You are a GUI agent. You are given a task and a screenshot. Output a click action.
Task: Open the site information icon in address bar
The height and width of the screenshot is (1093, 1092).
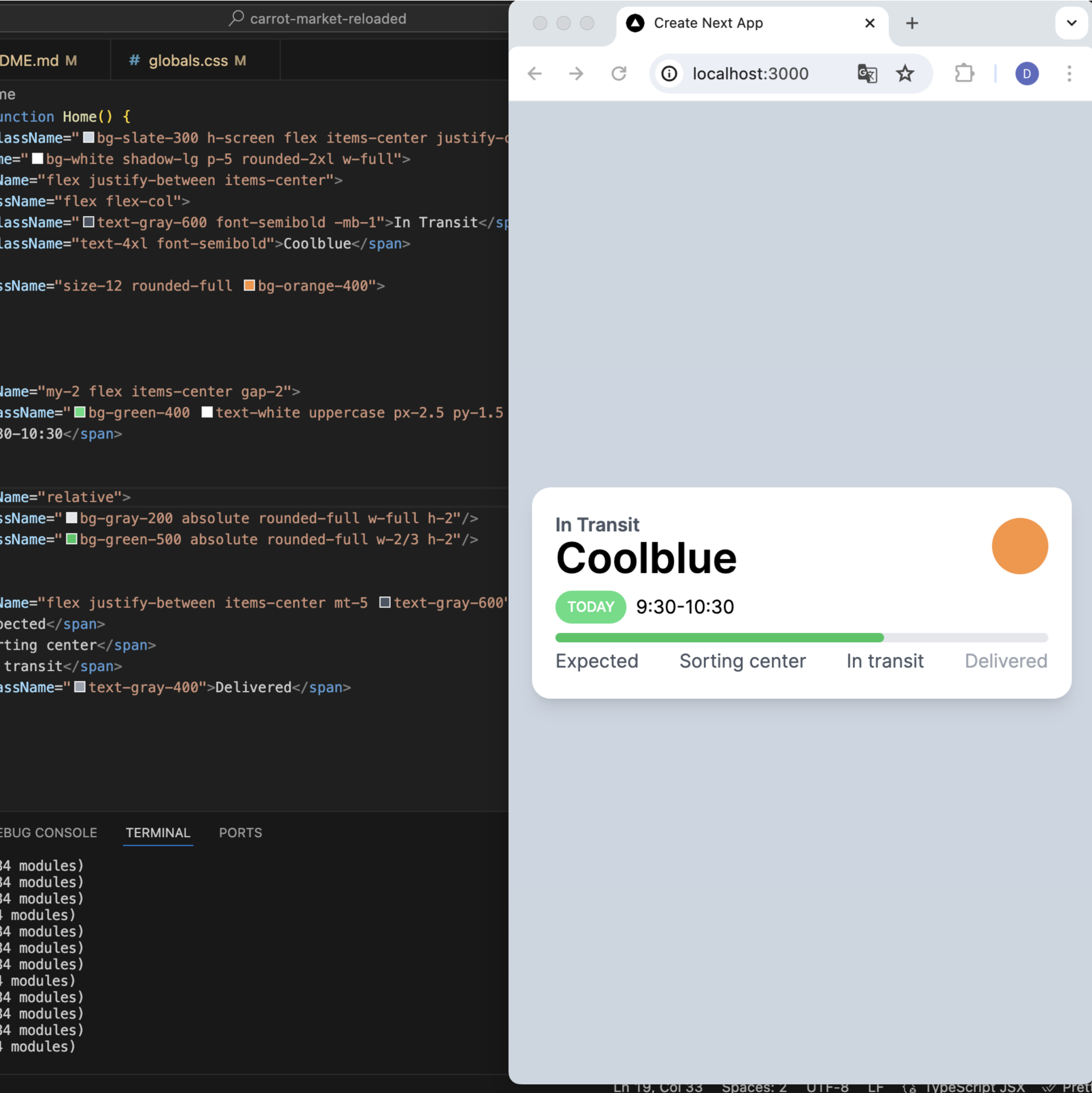pyautogui.click(x=670, y=73)
